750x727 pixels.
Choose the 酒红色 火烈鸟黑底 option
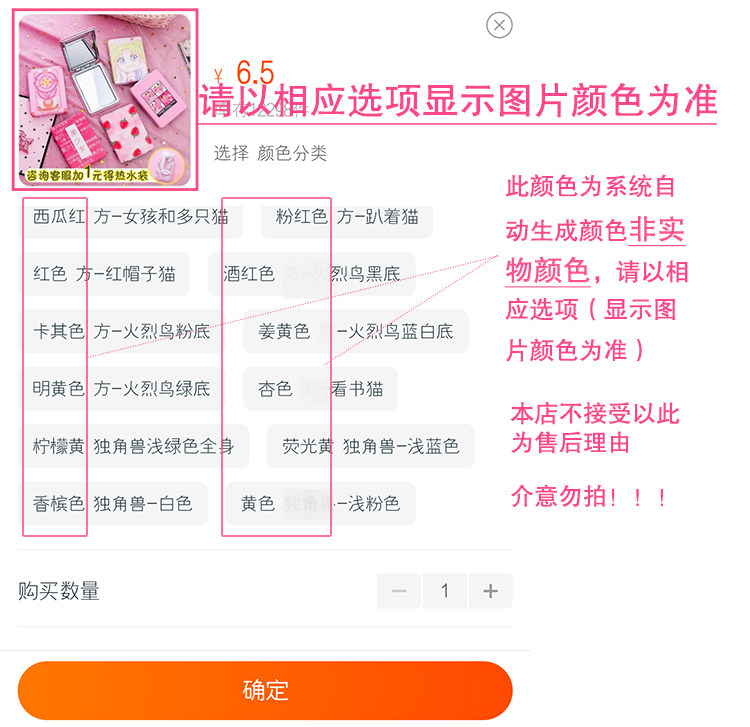click(x=311, y=274)
